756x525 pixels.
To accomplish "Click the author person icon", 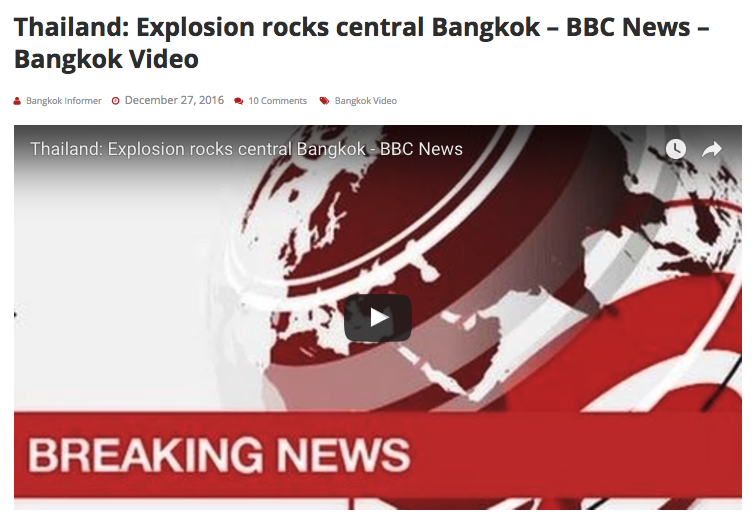I will tap(17, 101).
